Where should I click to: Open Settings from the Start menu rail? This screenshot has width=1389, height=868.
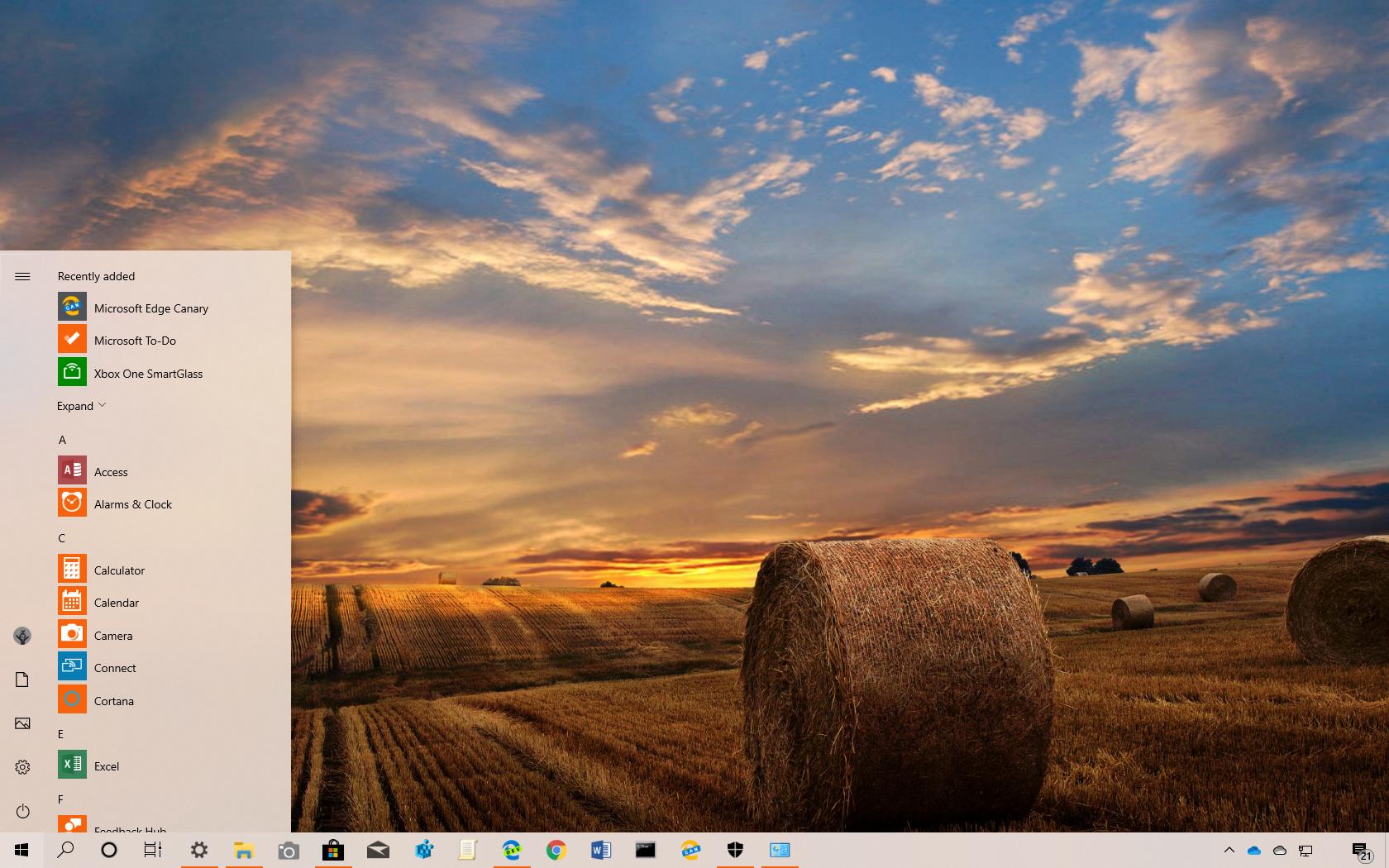pos(22,766)
